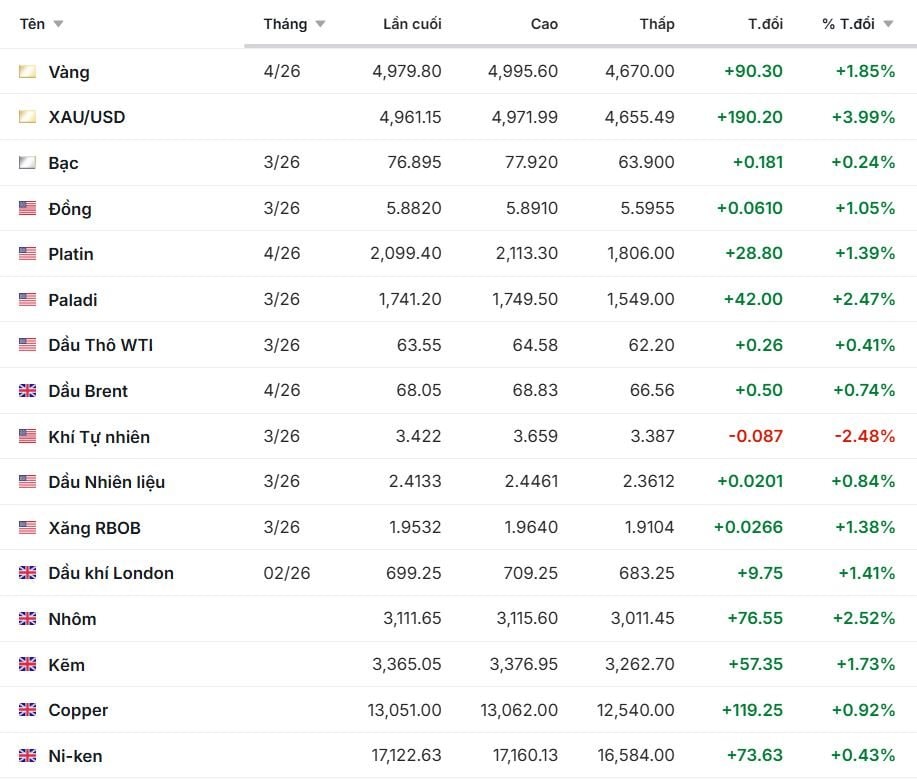
Task: Open the Tên column sort dropdown
Action: pos(58,24)
